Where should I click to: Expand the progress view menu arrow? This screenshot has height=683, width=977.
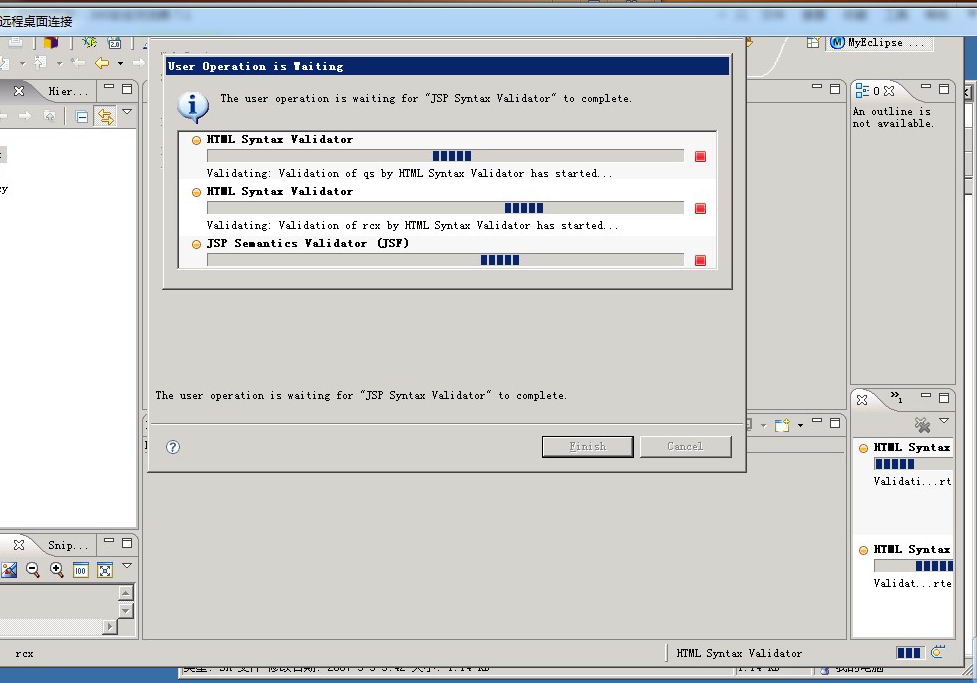point(943,422)
